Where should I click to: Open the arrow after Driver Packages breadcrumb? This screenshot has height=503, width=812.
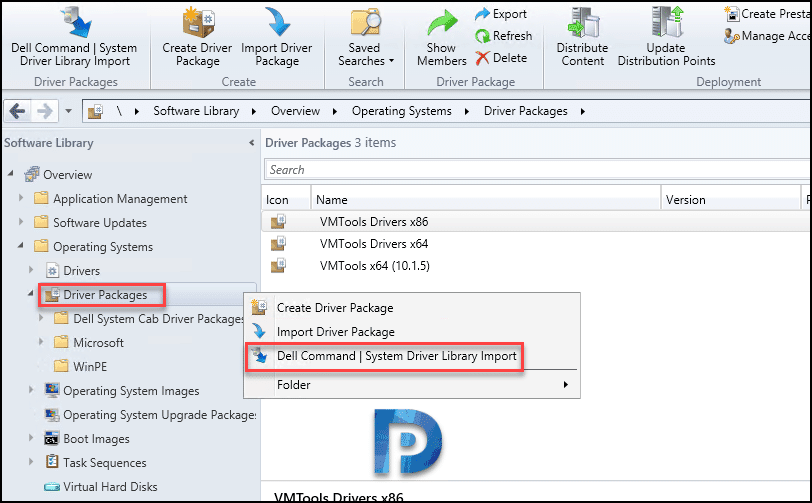click(583, 111)
